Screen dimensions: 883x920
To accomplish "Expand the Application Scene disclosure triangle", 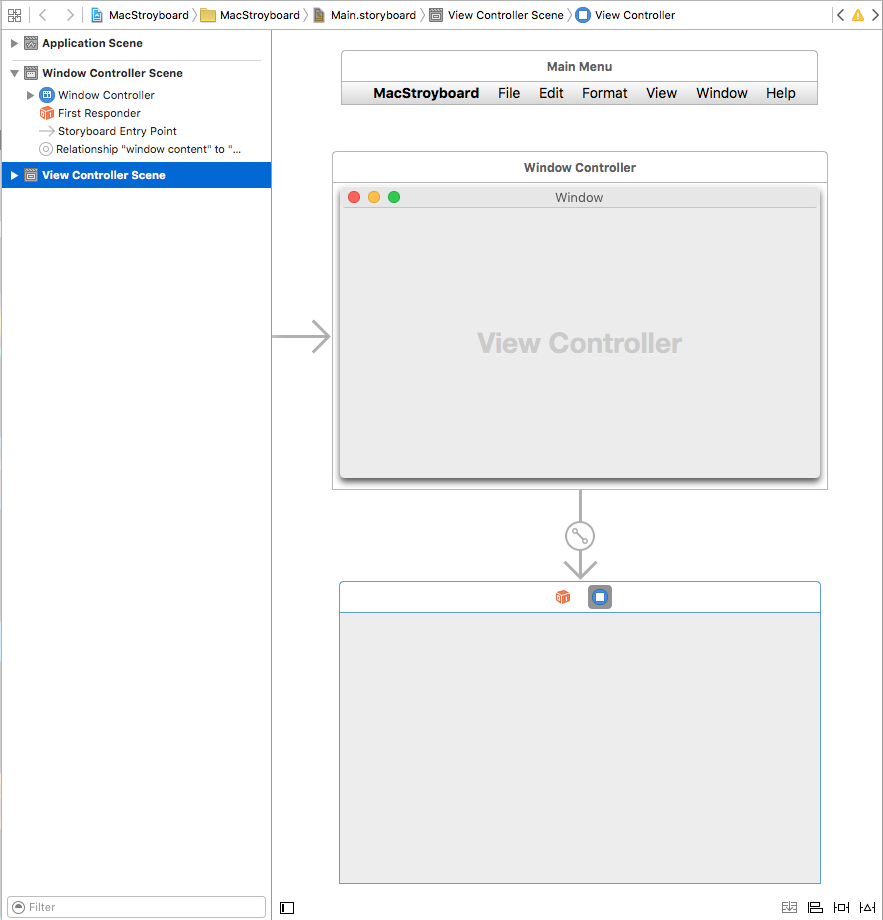I will tap(13, 43).
